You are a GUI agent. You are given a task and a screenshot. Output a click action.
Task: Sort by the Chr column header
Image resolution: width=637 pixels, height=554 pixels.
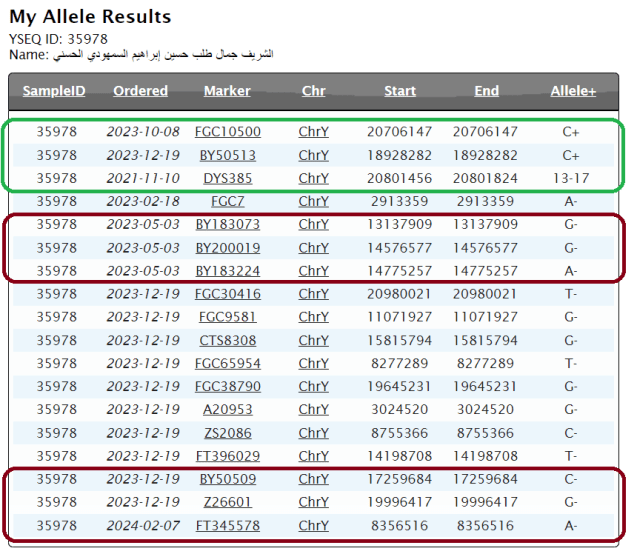point(313,91)
